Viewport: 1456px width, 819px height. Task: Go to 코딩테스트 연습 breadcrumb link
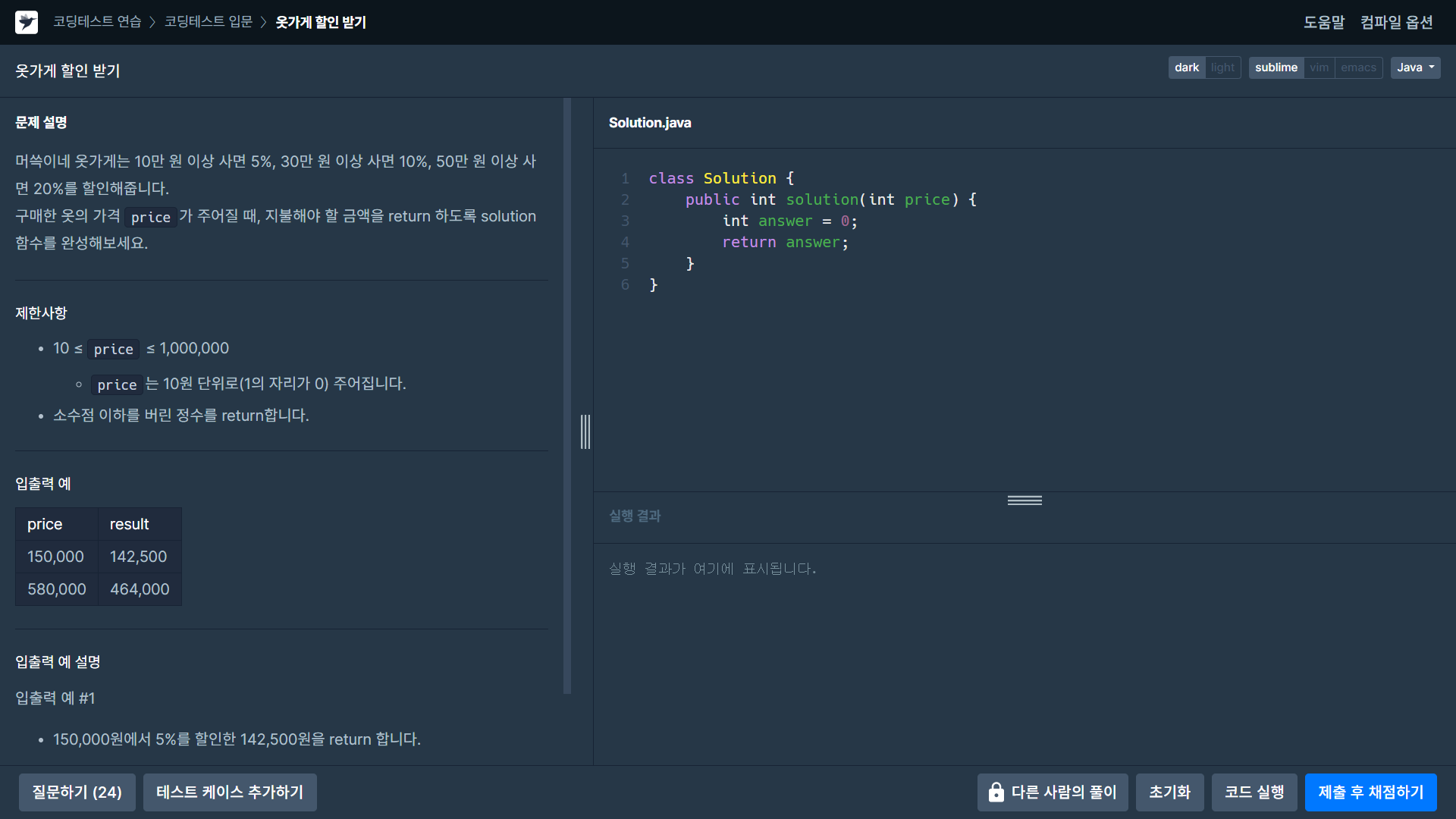coord(97,22)
